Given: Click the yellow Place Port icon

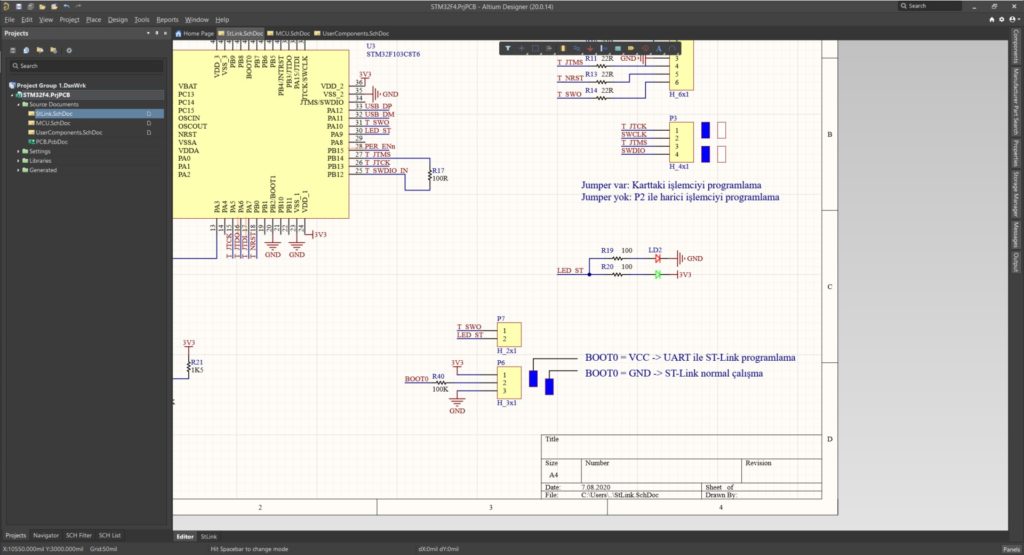Looking at the screenshot, I should point(631,48).
